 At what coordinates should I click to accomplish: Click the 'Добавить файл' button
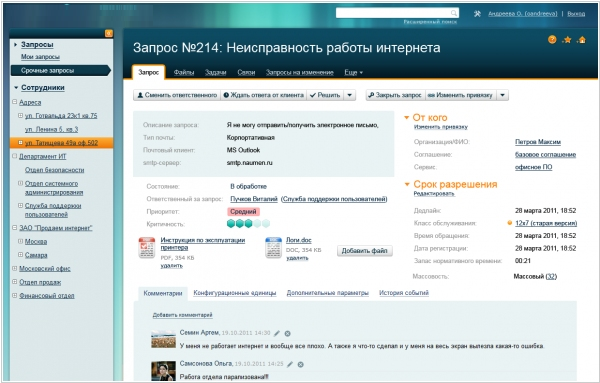[x=365, y=251]
